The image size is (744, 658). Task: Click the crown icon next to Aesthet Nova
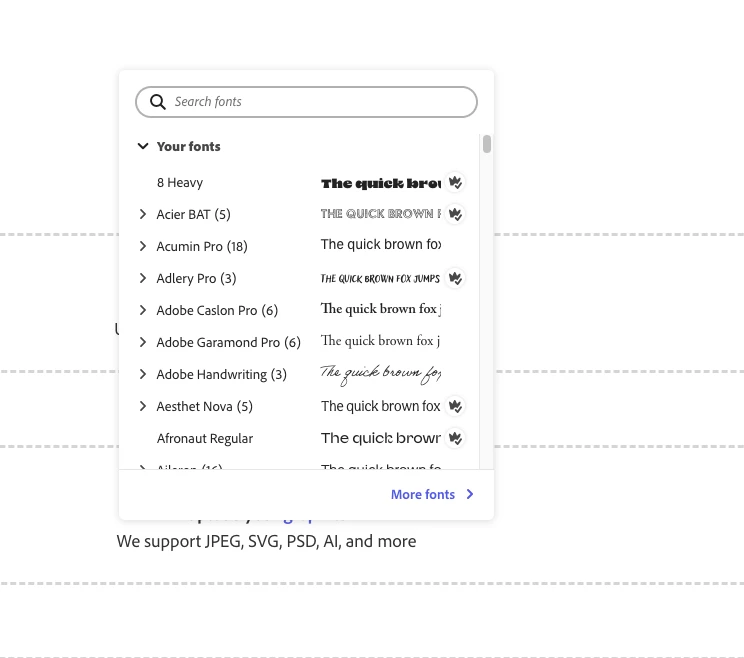point(455,406)
